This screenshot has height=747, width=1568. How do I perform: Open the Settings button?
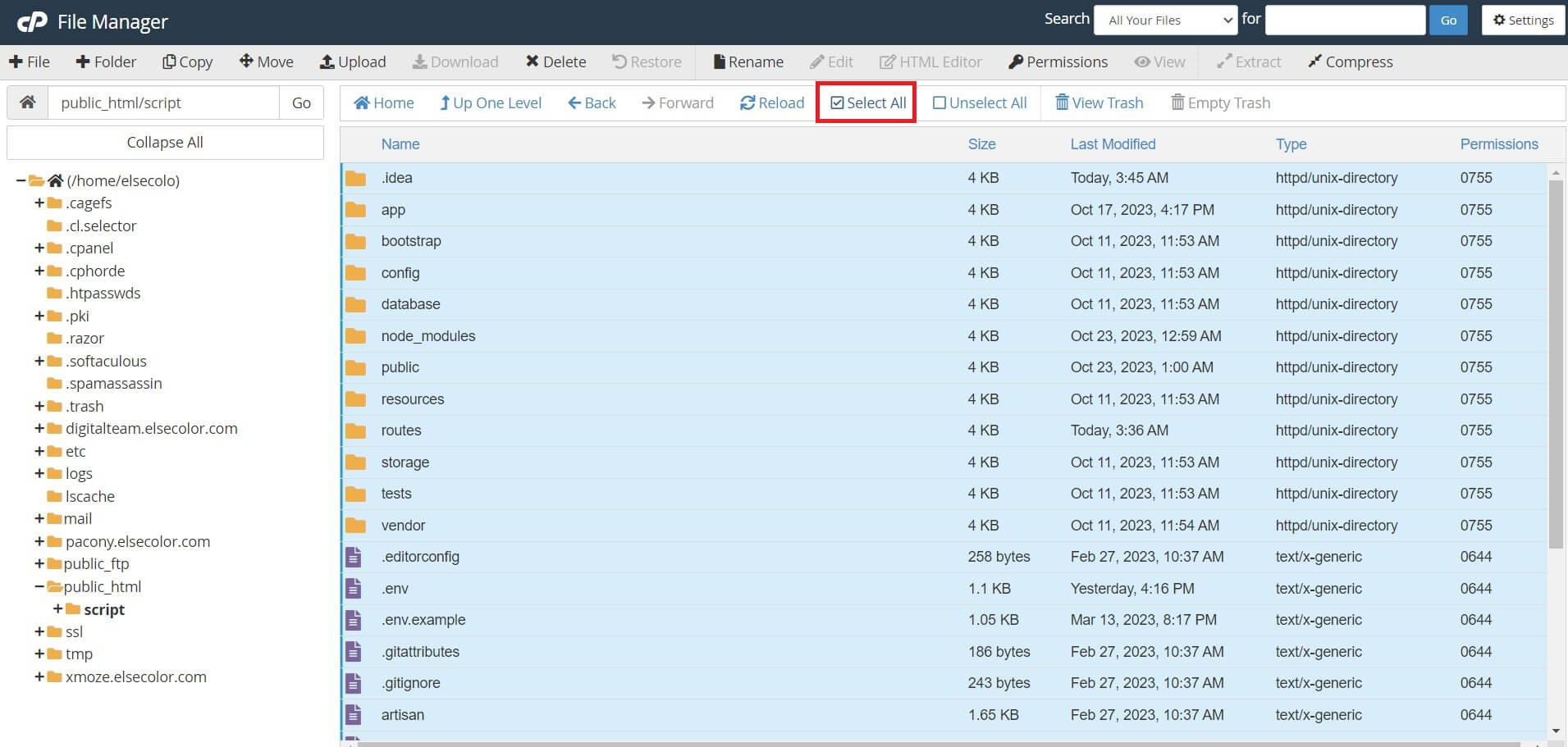pos(1524,20)
